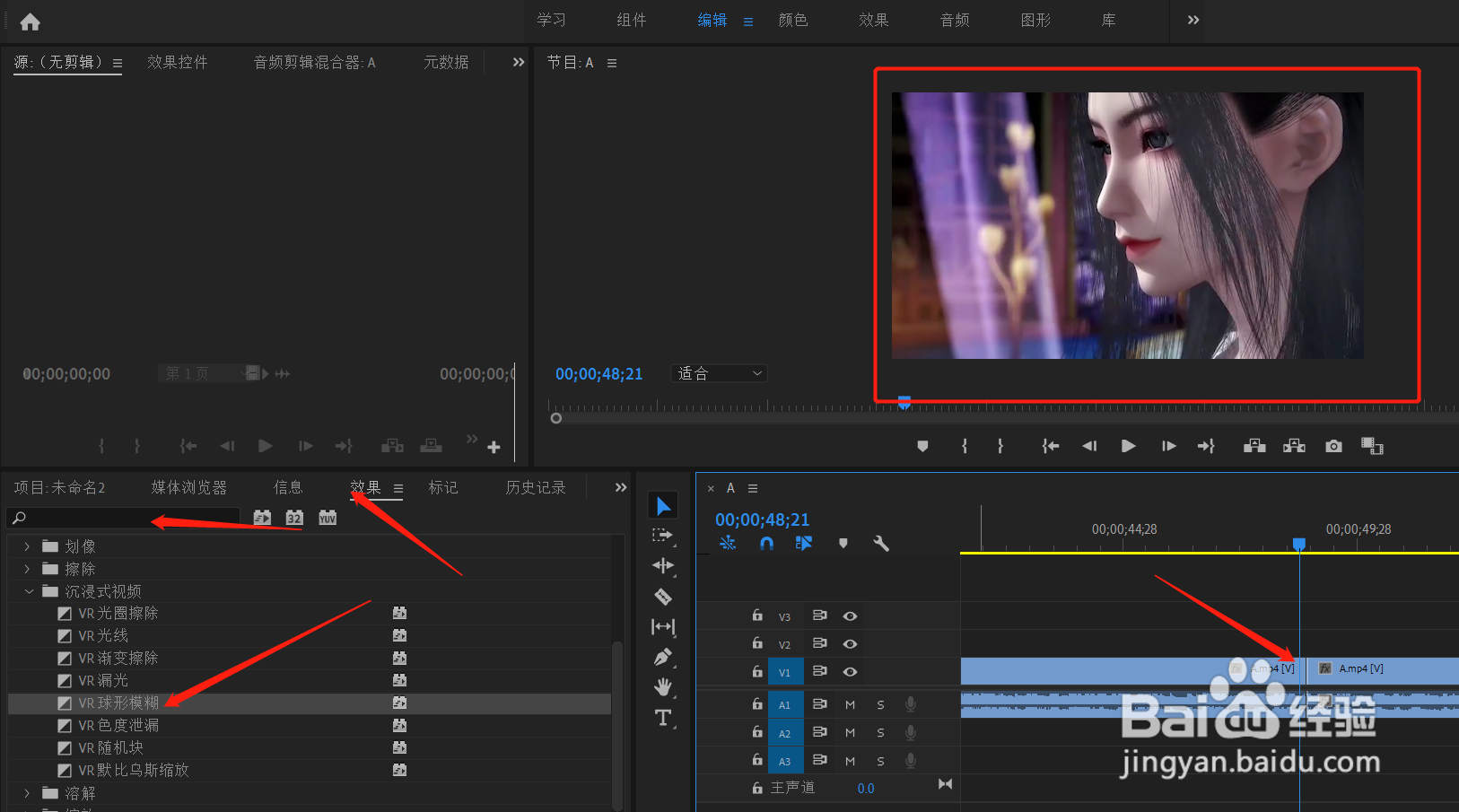The image size is (1459, 812).
Task: Show more workspaces overflow chevron
Action: pos(1193,20)
